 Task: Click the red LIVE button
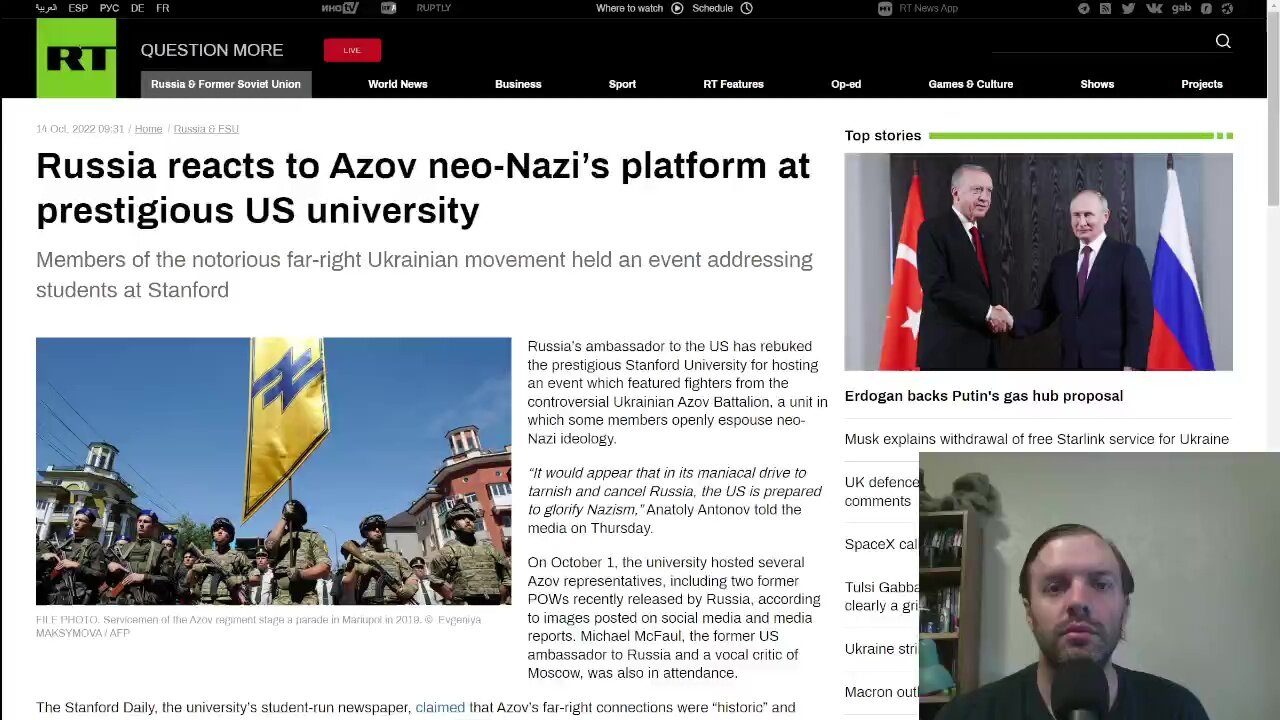click(x=352, y=50)
